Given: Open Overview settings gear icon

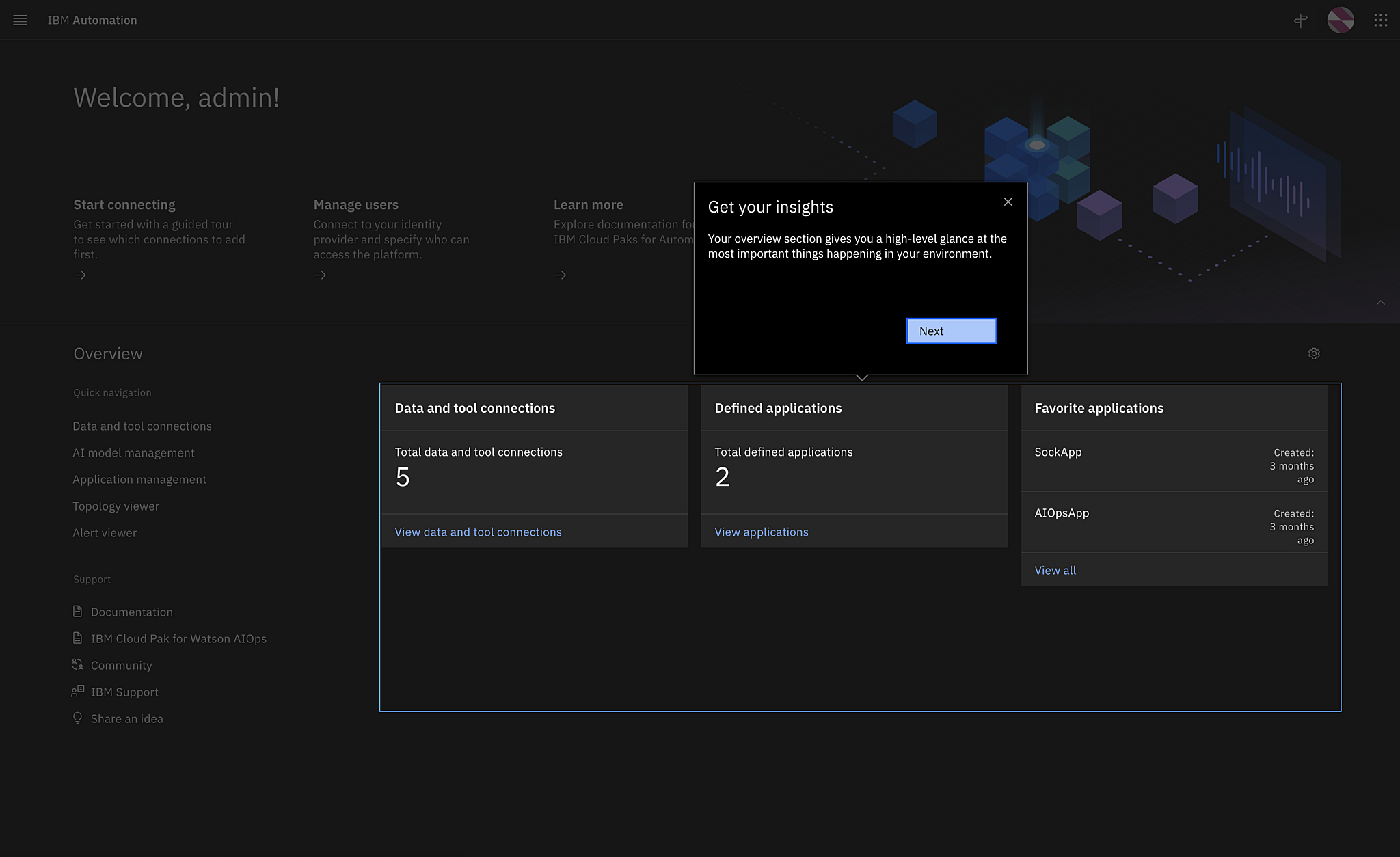Looking at the screenshot, I should pyautogui.click(x=1314, y=353).
